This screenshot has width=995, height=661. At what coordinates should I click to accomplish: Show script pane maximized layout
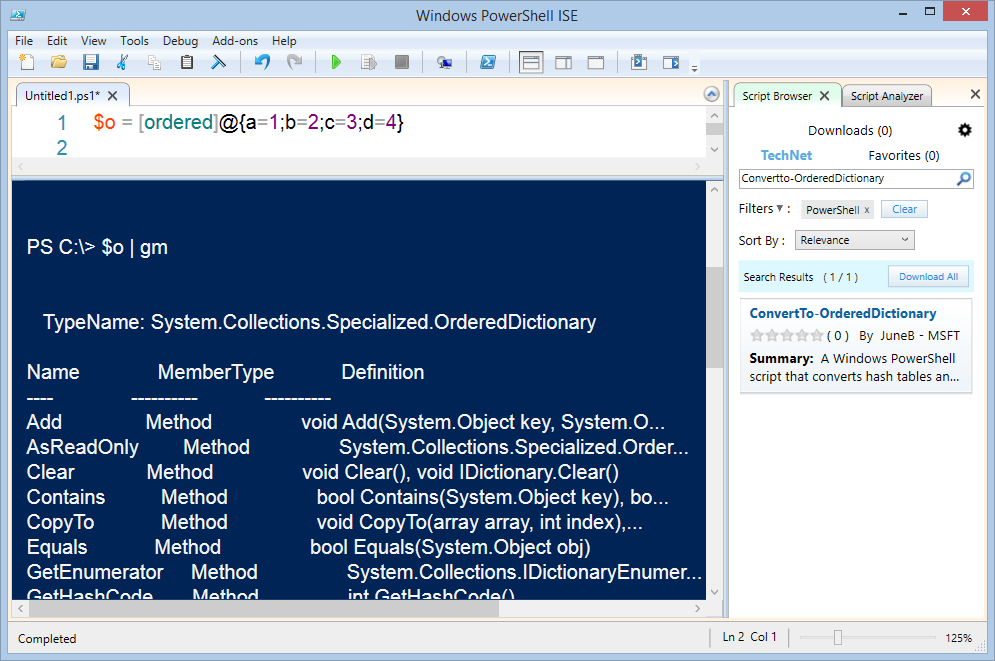(x=596, y=62)
